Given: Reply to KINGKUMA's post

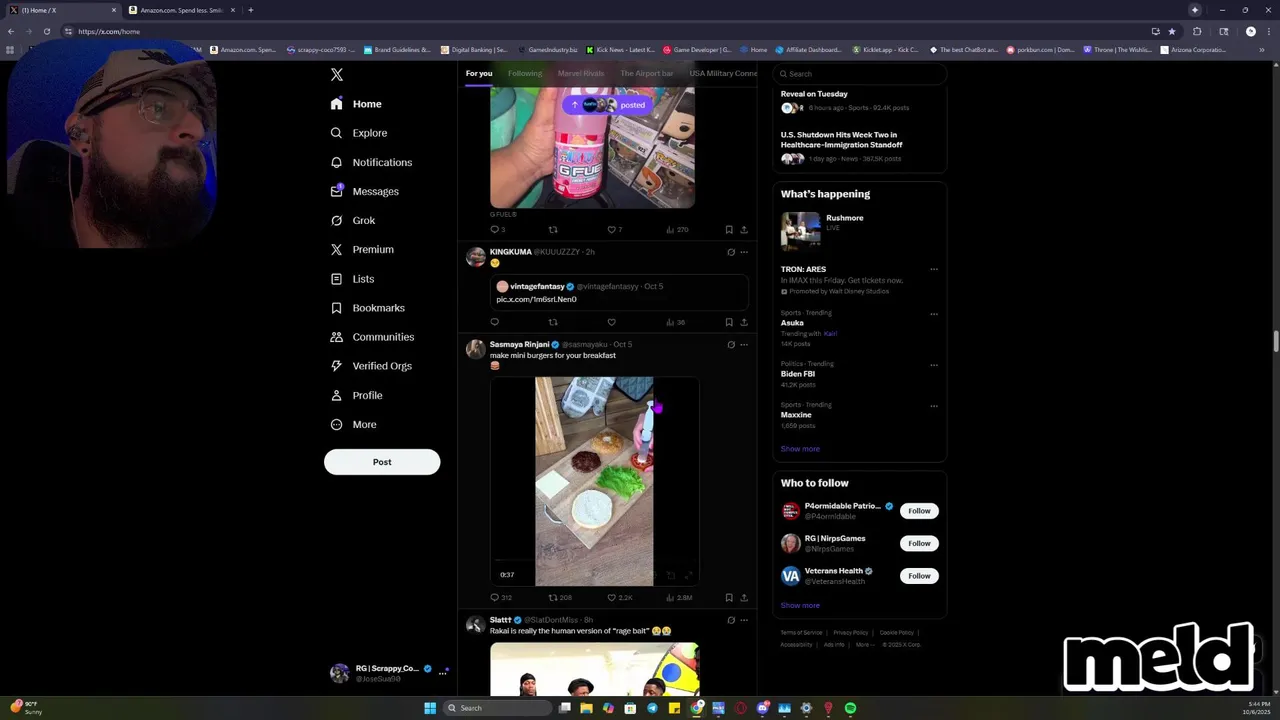Looking at the screenshot, I should pyautogui.click(x=494, y=322).
